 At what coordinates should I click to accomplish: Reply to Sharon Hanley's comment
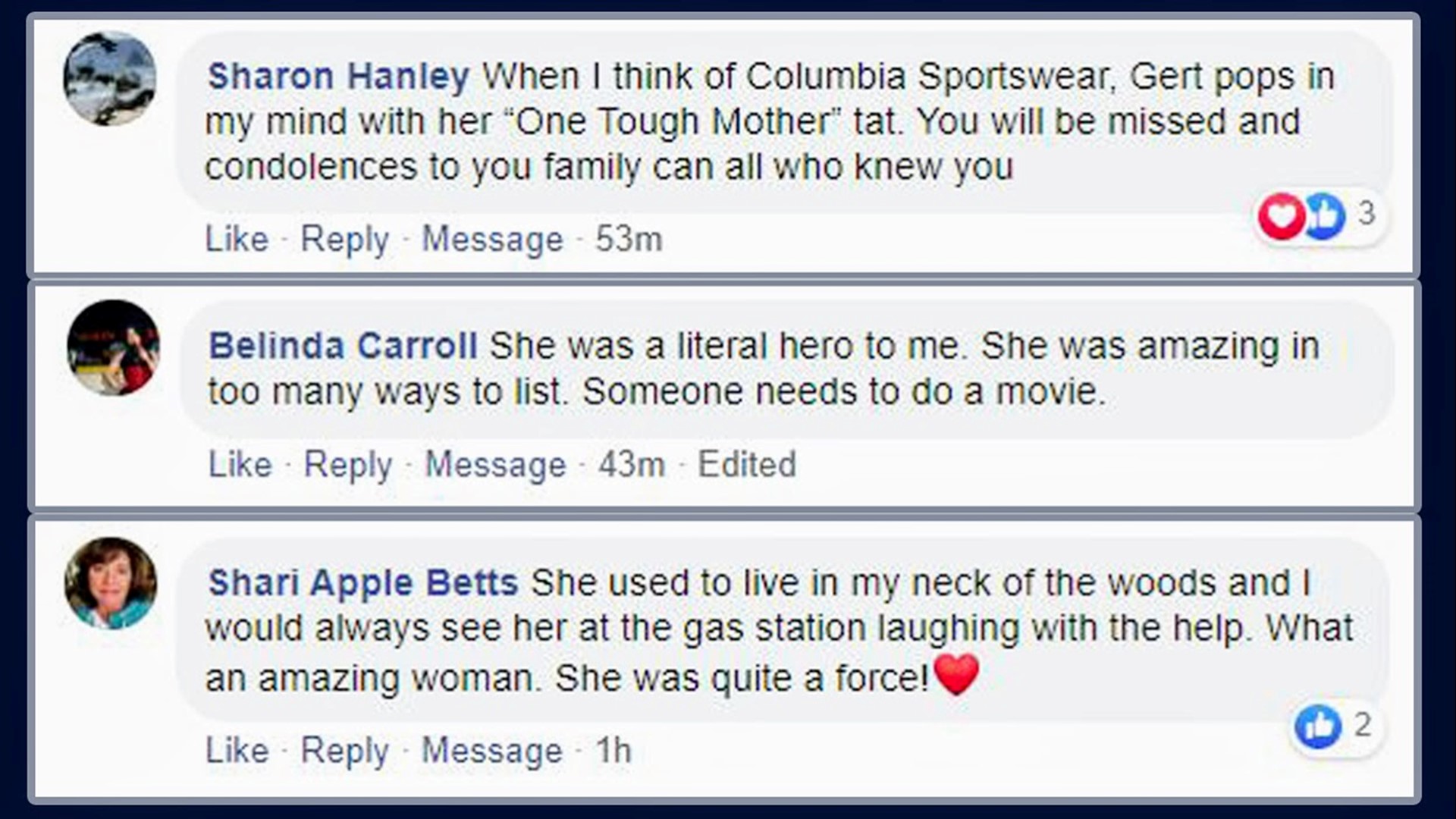pyautogui.click(x=344, y=240)
